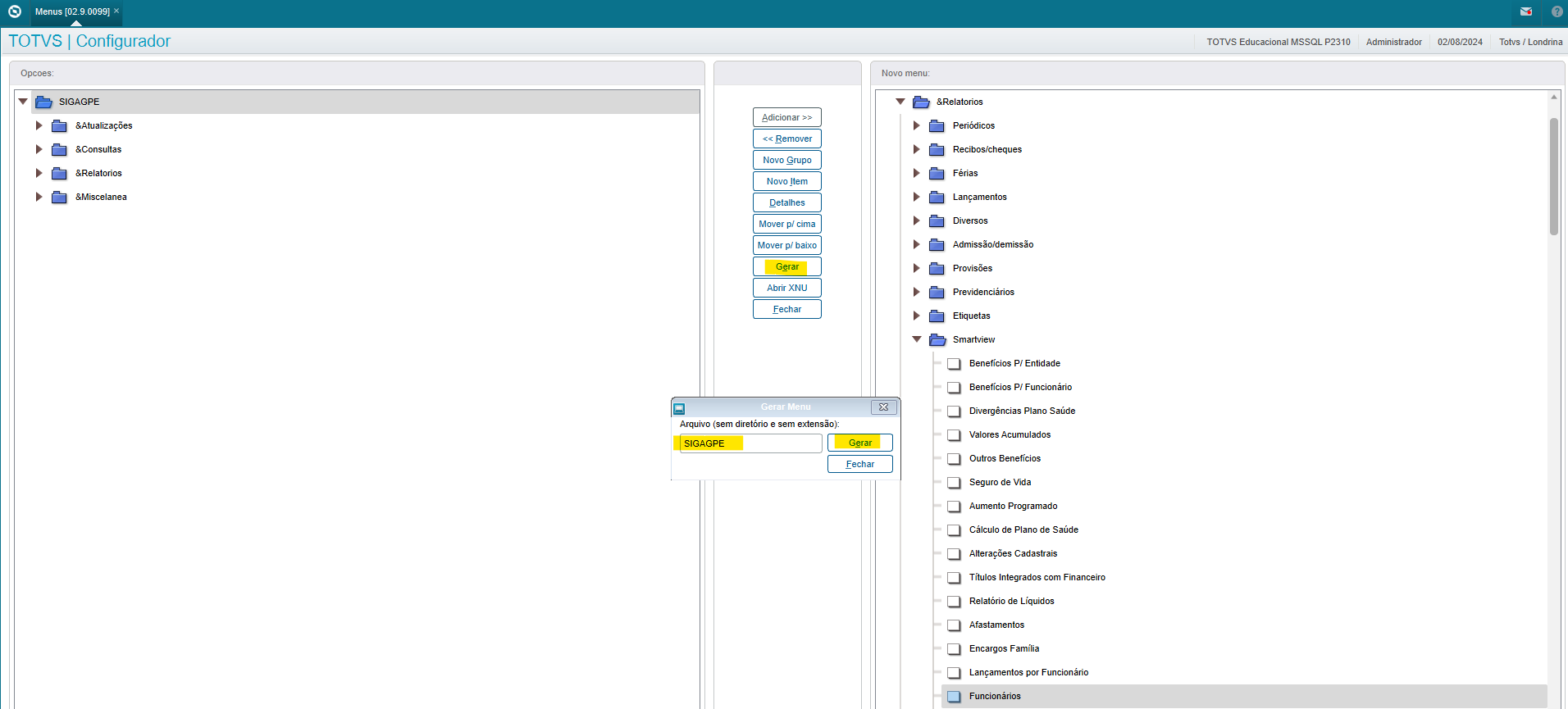This screenshot has height=709, width=1568.
Task: Click Fechar in the Gerar Menu dialog
Action: pyautogui.click(x=860, y=464)
